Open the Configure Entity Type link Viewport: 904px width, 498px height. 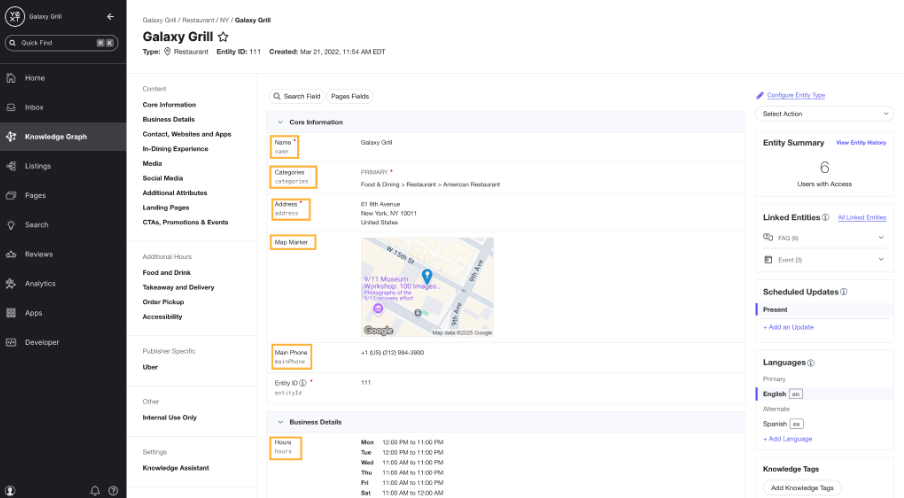[x=796, y=95]
